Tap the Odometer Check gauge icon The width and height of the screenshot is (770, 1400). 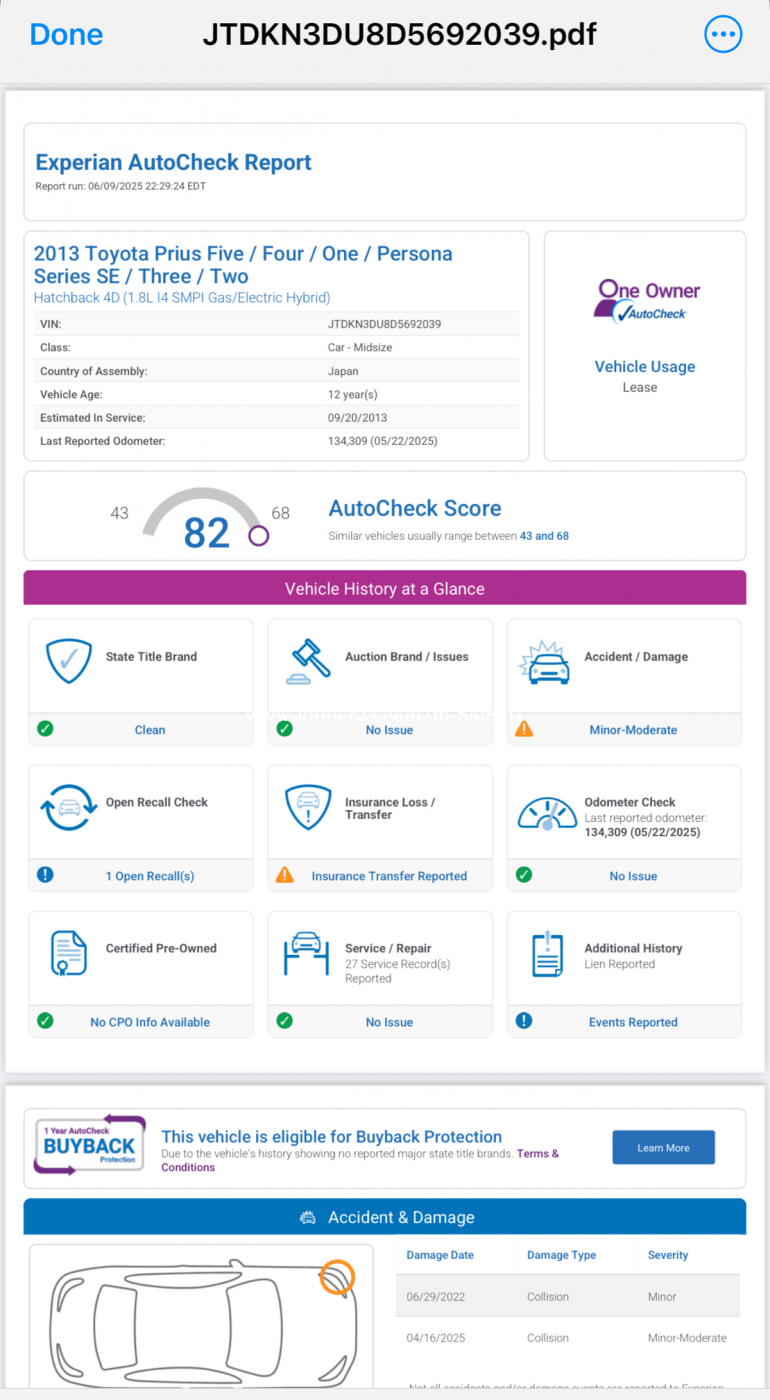click(546, 812)
